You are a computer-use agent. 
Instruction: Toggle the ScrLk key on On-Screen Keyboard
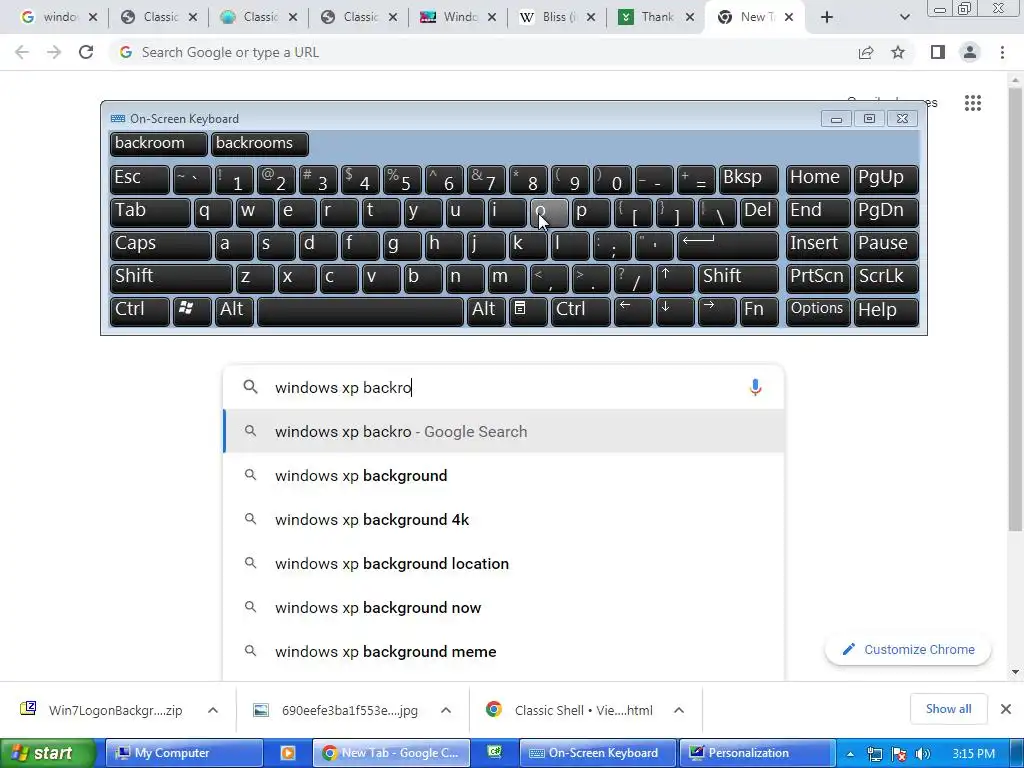[886, 278]
